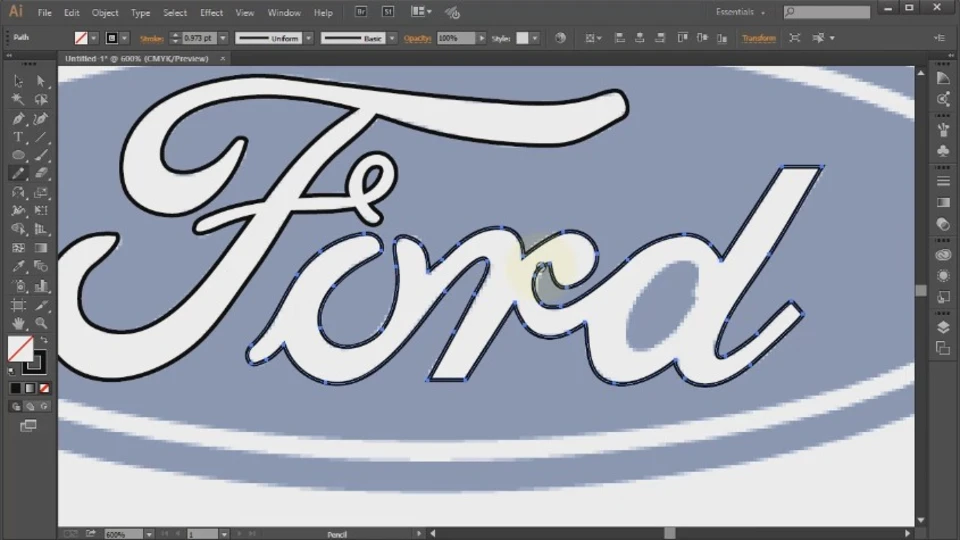Set paint mode to None
This screenshot has height=540, width=960.
click(x=44, y=388)
